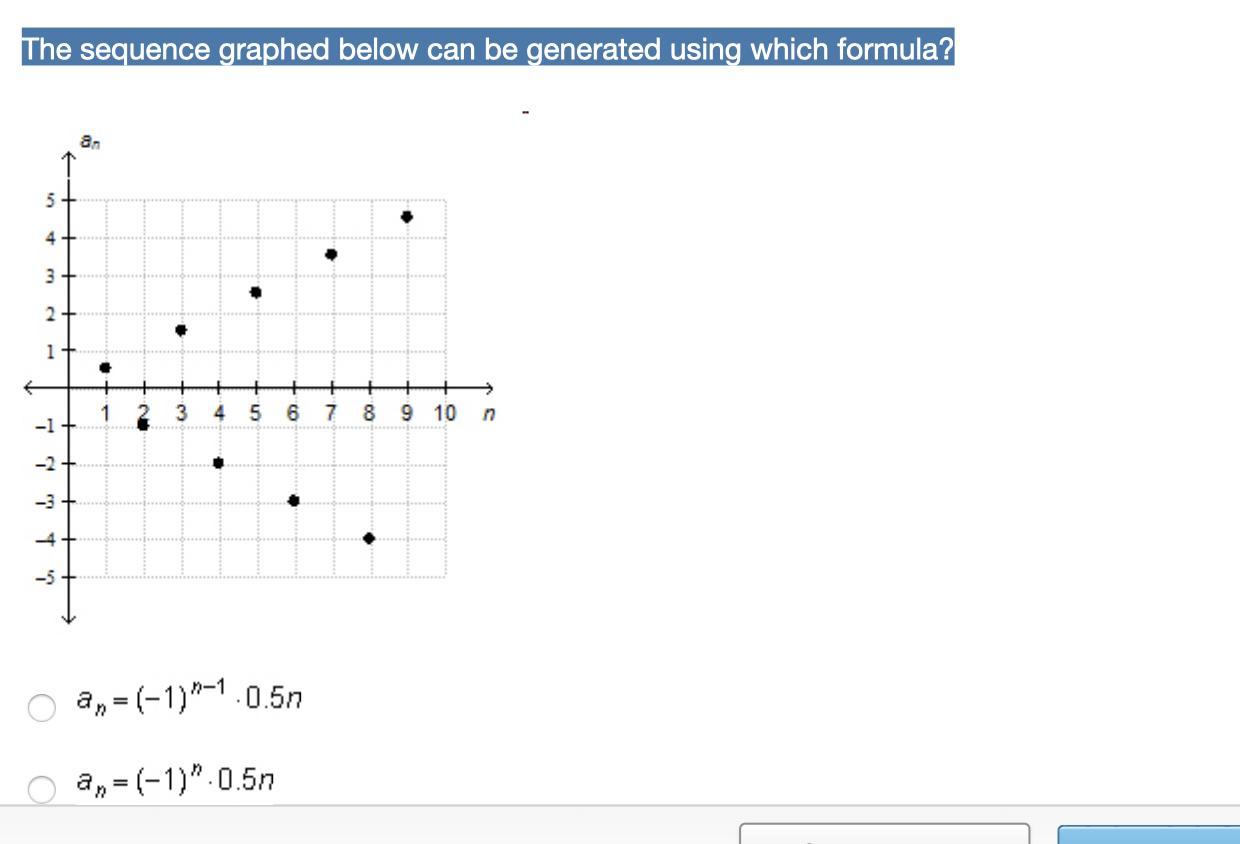The width and height of the screenshot is (1240, 844).
Task: Click the plotted dot at n=6, value -3
Action: [293, 500]
